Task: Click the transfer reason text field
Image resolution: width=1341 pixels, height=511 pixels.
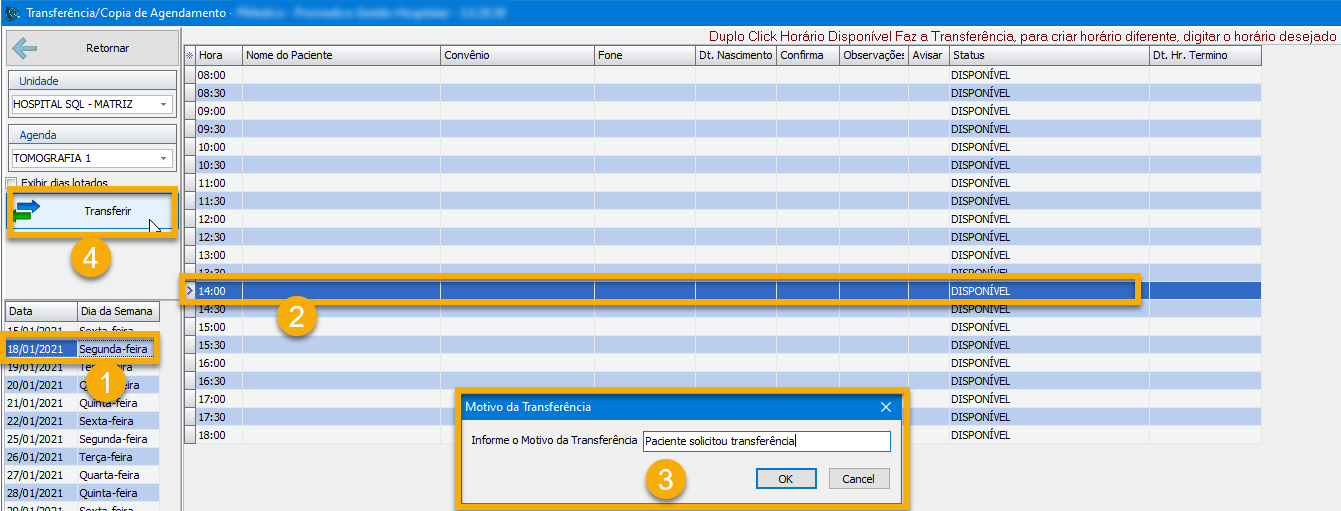Action: pyautogui.click(x=765, y=441)
